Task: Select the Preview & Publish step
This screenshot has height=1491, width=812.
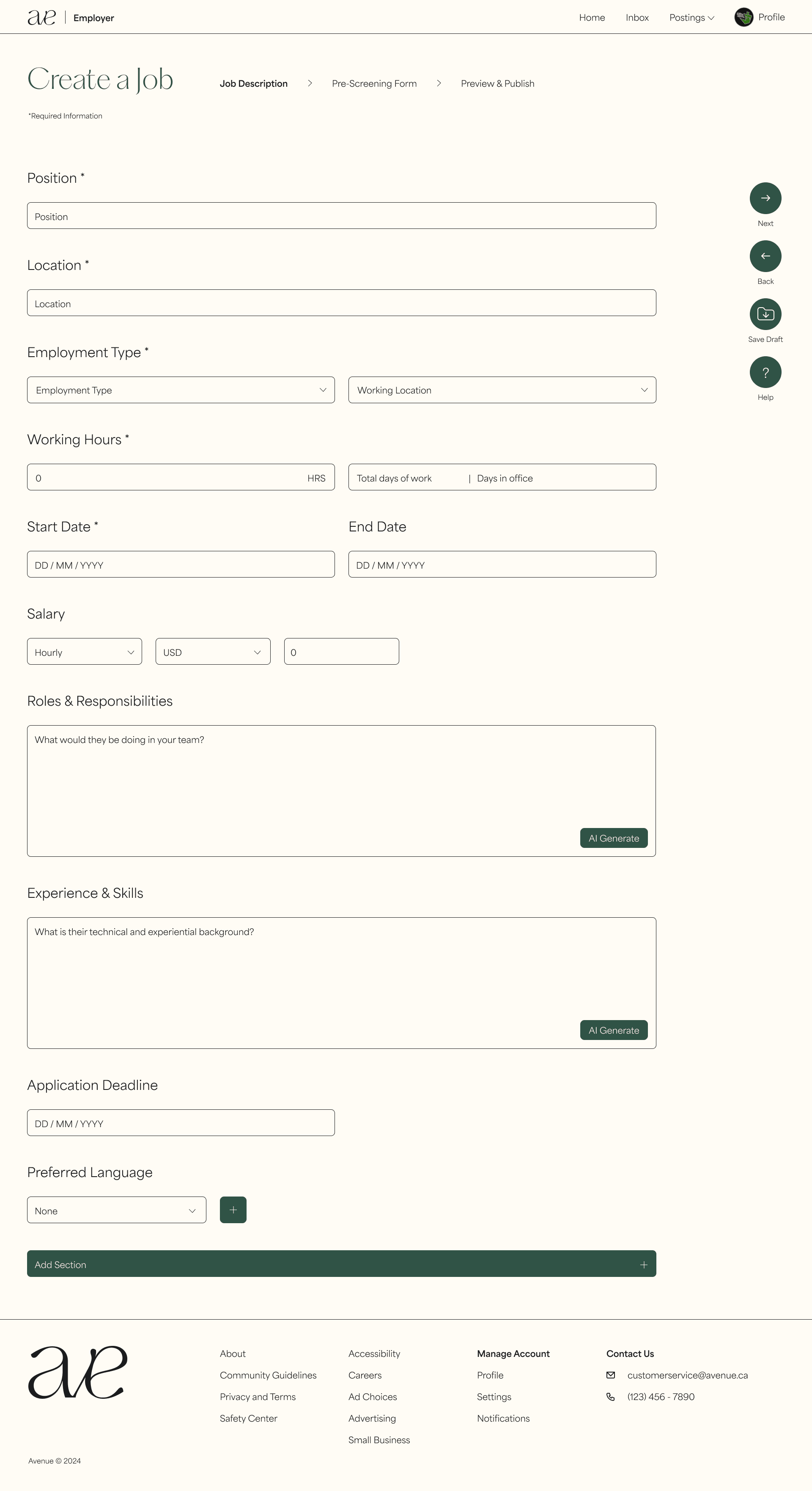Action: (497, 83)
